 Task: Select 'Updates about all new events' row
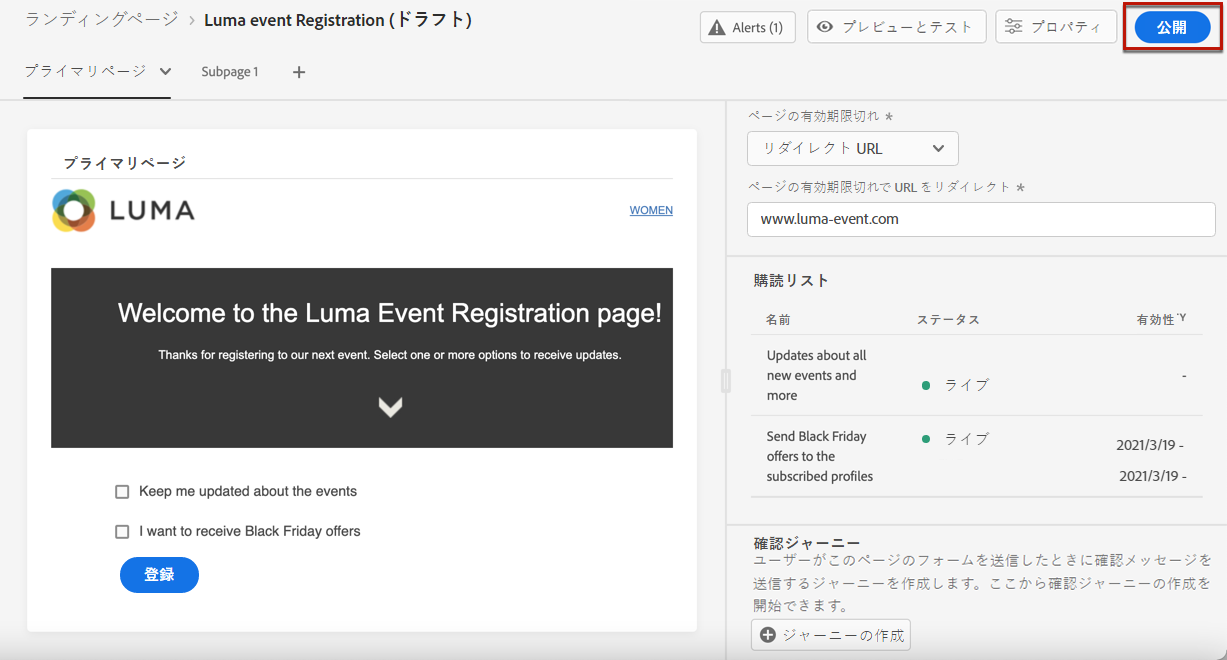tap(976, 375)
